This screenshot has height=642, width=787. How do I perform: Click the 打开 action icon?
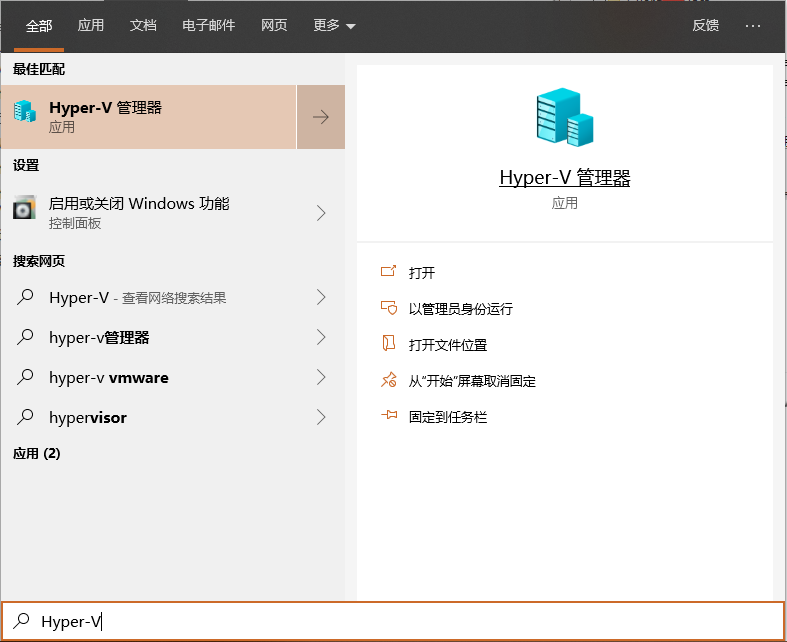click(x=388, y=272)
